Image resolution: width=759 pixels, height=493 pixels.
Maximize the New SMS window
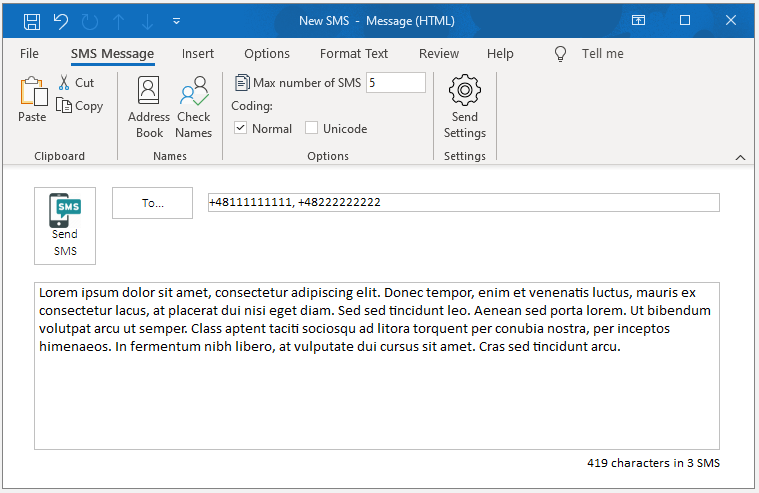[684, 20]
